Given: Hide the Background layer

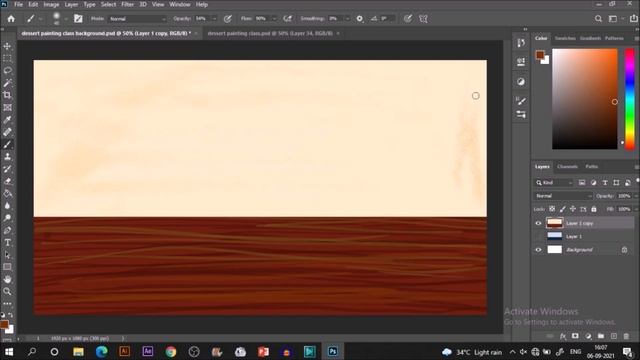Looking at the screenshot, I should 538,250.
